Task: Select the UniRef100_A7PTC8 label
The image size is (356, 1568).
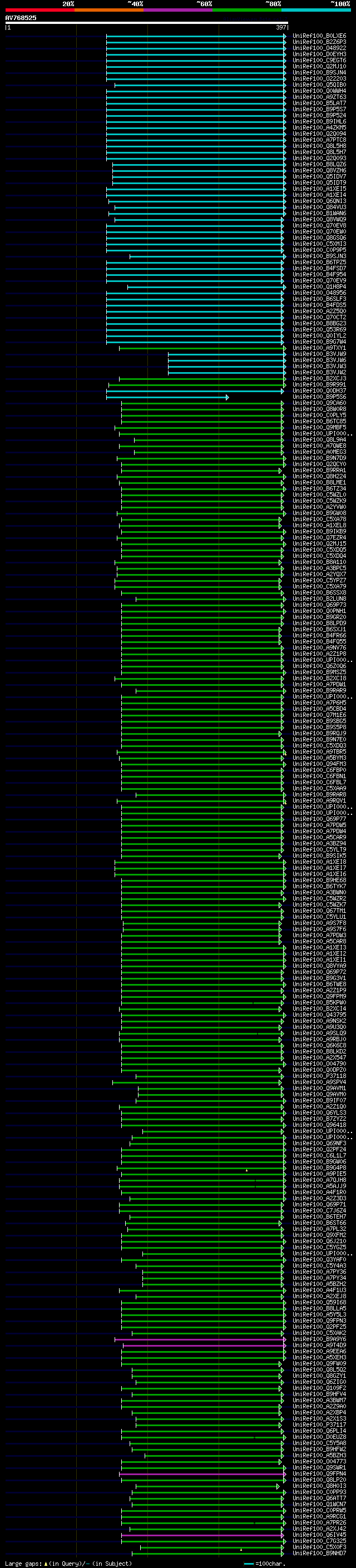Action: pyautogui.click(x=319, y=140)
